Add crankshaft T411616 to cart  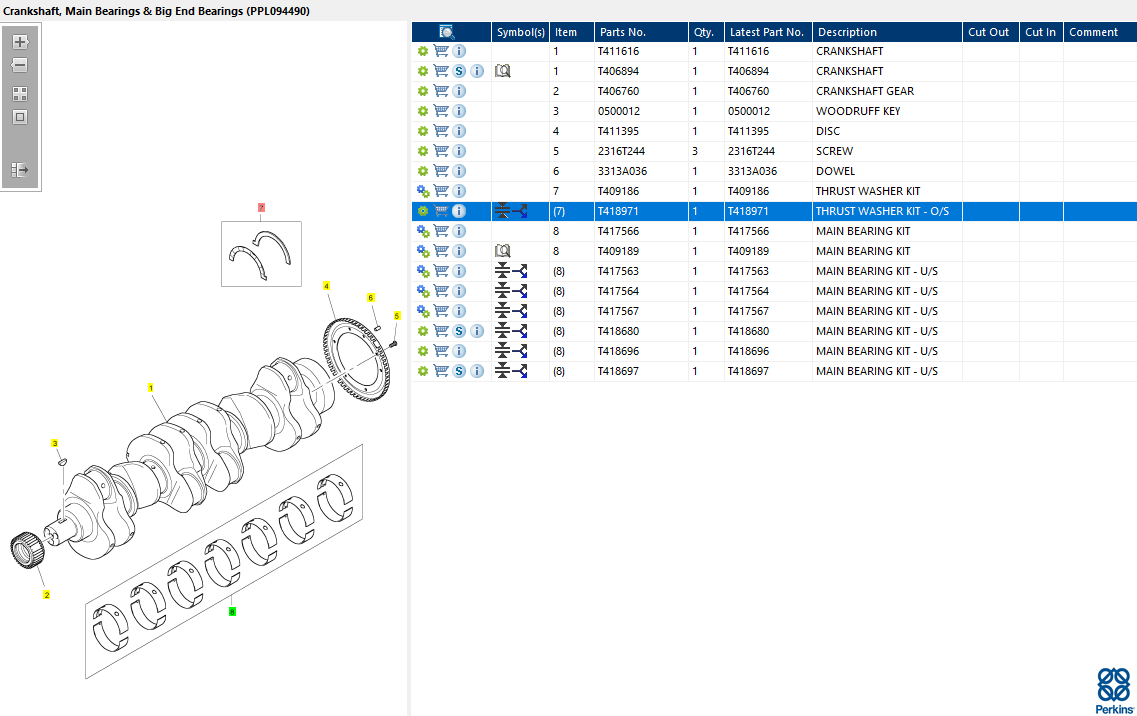tap(441, 51)
